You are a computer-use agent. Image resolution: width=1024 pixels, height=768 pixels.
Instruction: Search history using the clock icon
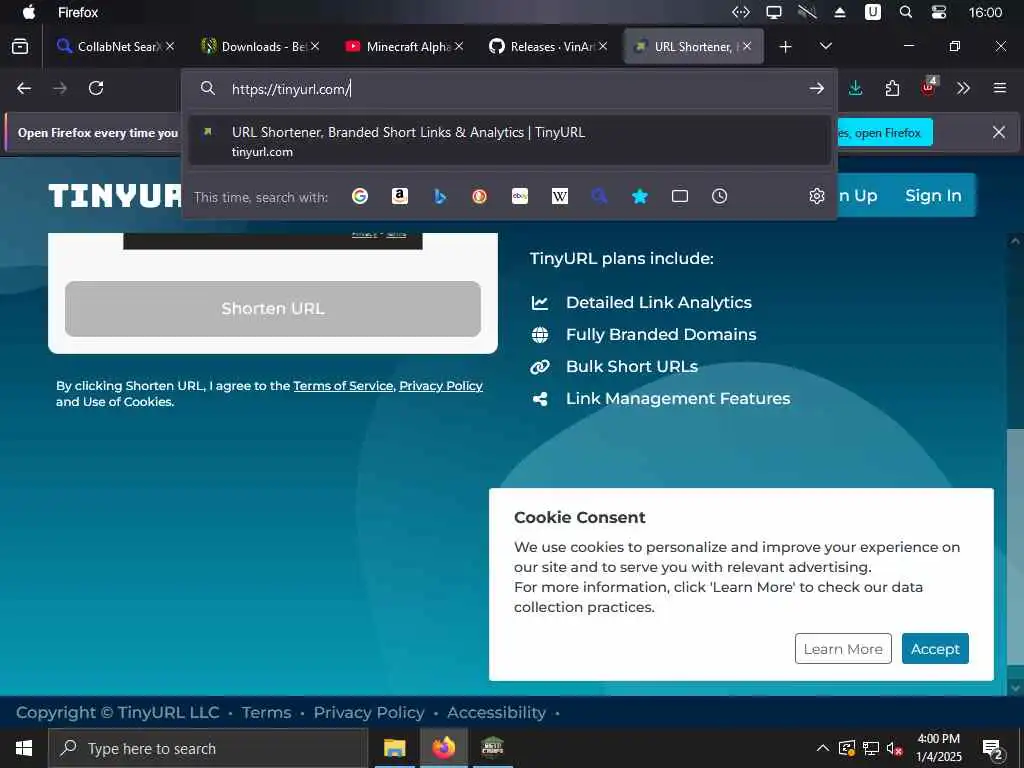[720, 196]
